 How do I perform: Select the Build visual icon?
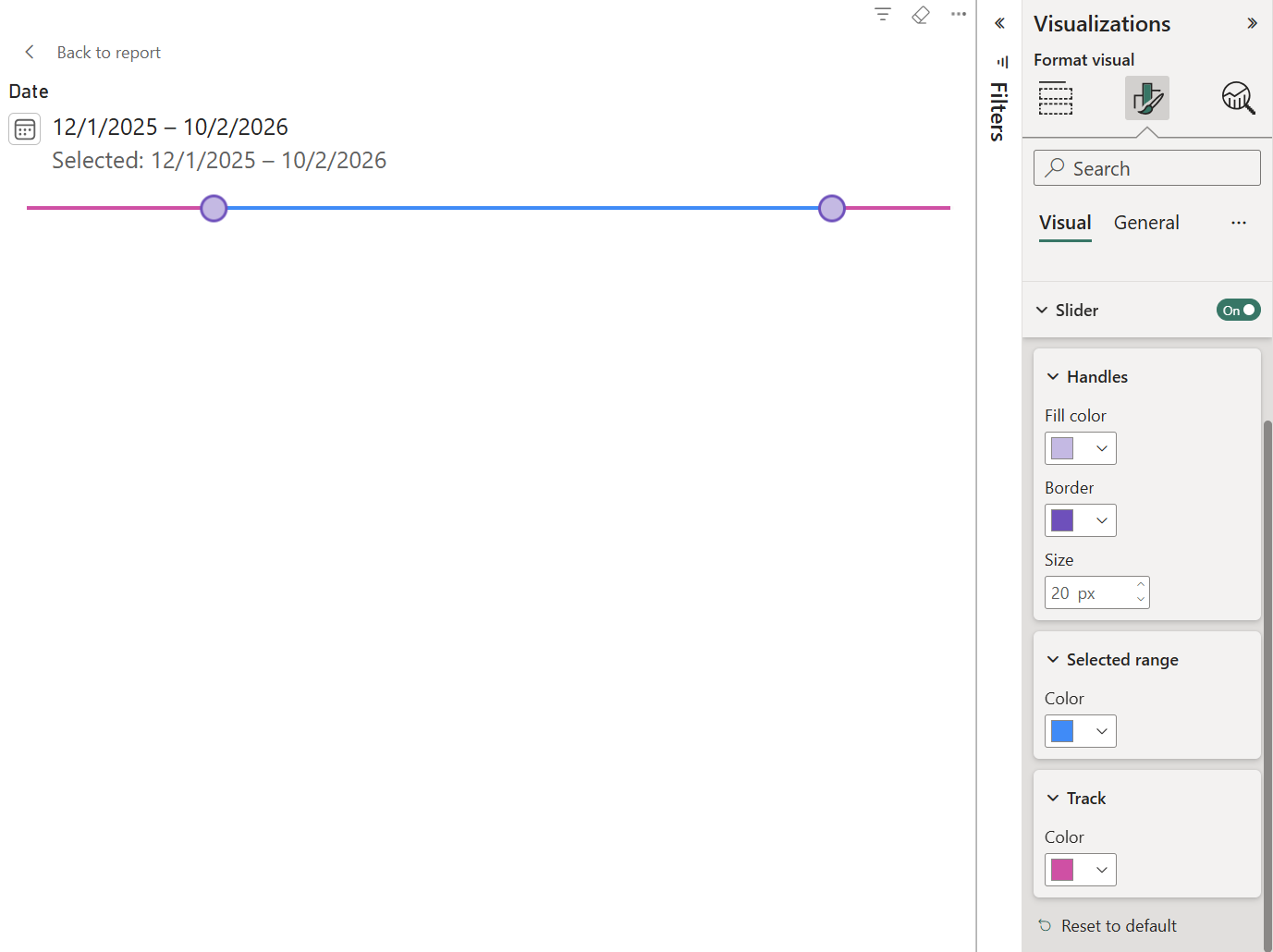point(1056,98)
